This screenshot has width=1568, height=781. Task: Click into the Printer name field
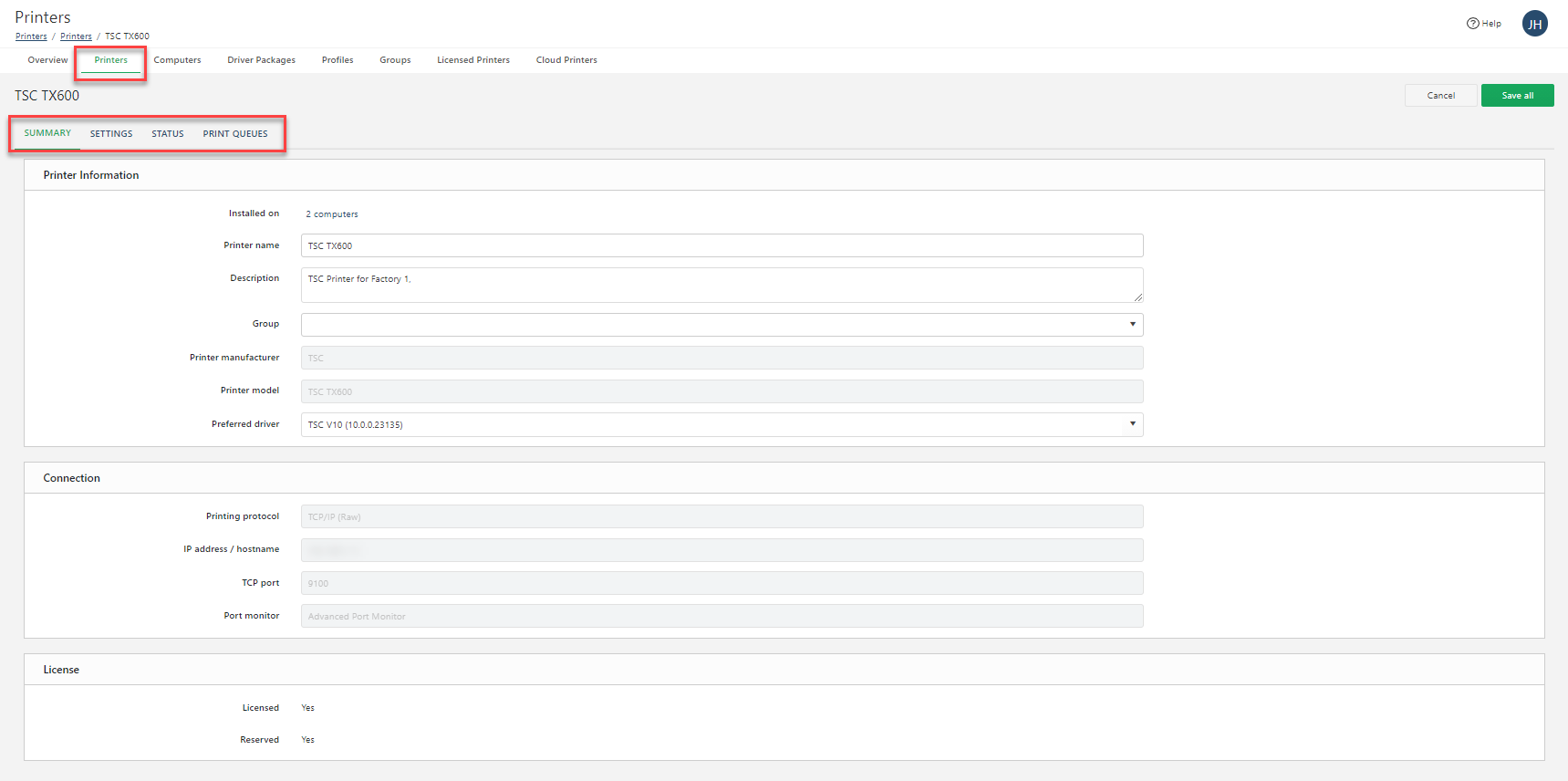pyautogui.click(x=722, y=245)
